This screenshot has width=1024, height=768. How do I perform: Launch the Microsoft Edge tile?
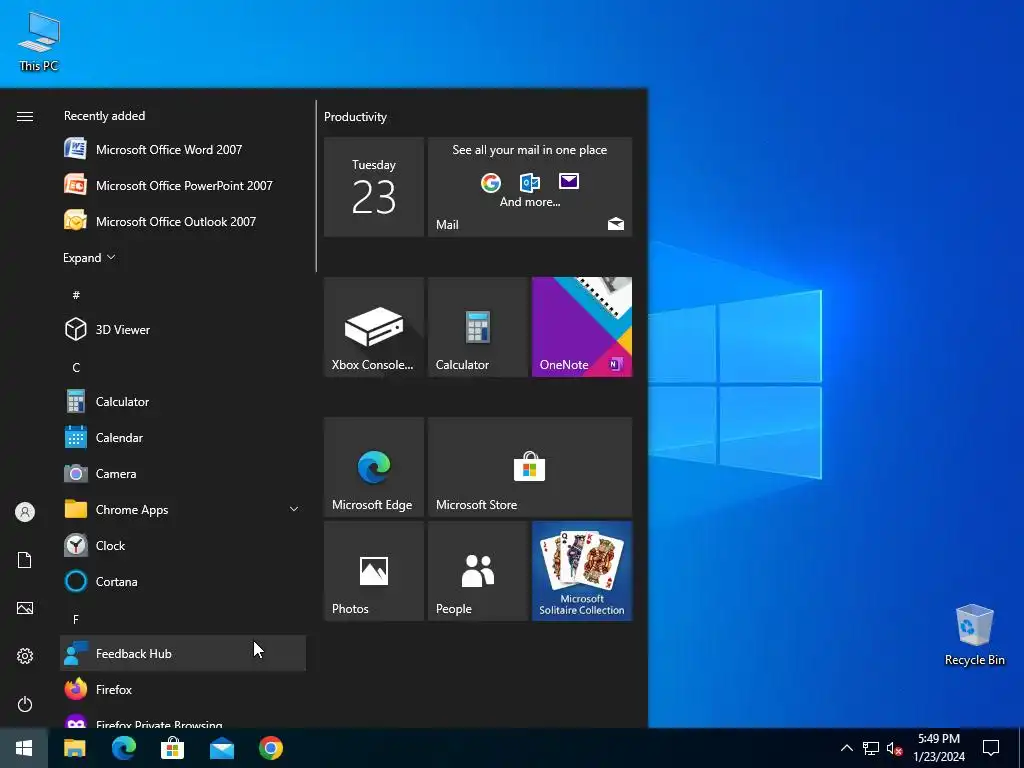tap(374, 467)
